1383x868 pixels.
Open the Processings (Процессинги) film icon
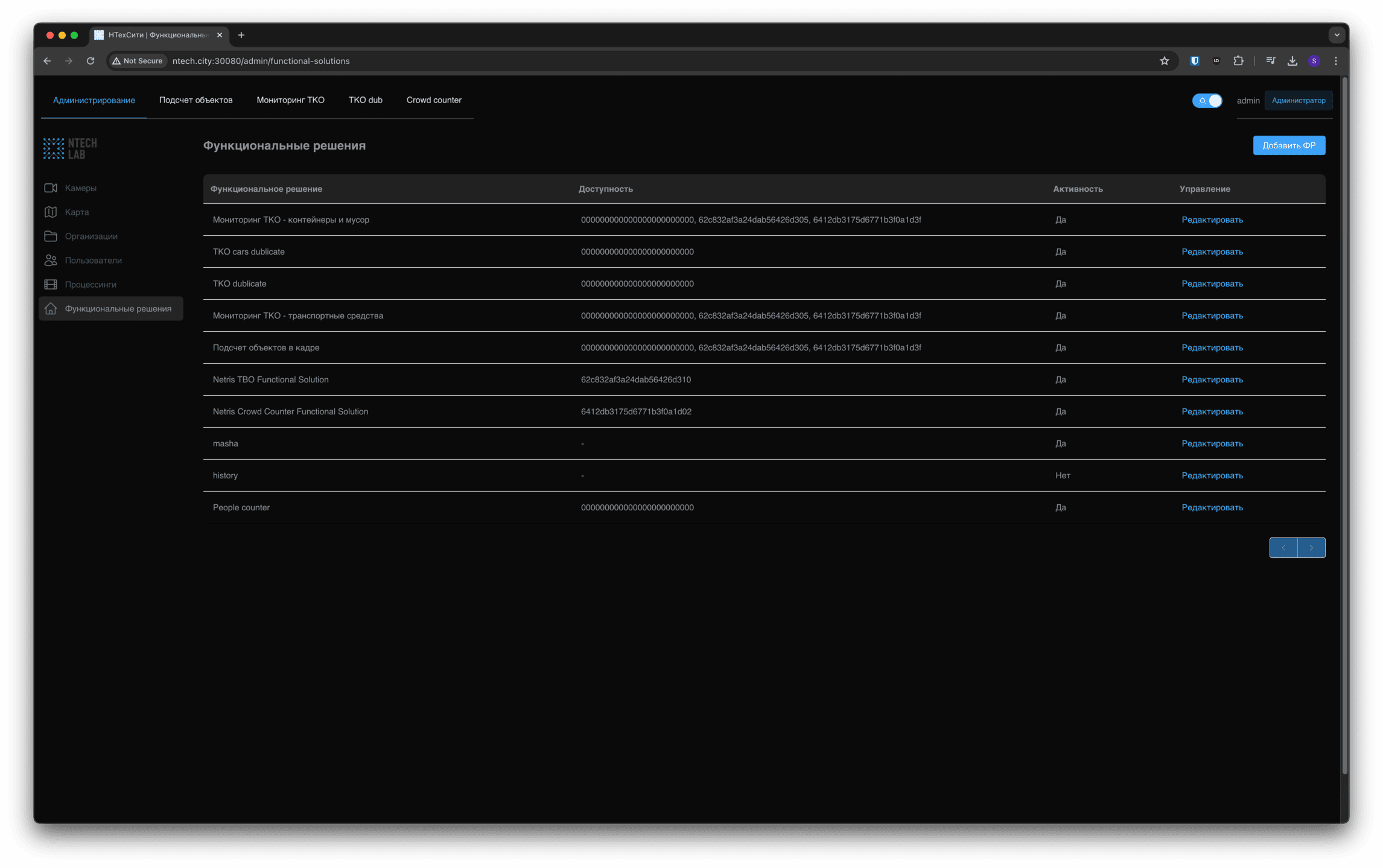pyautogui.click(x=51, y=285)
